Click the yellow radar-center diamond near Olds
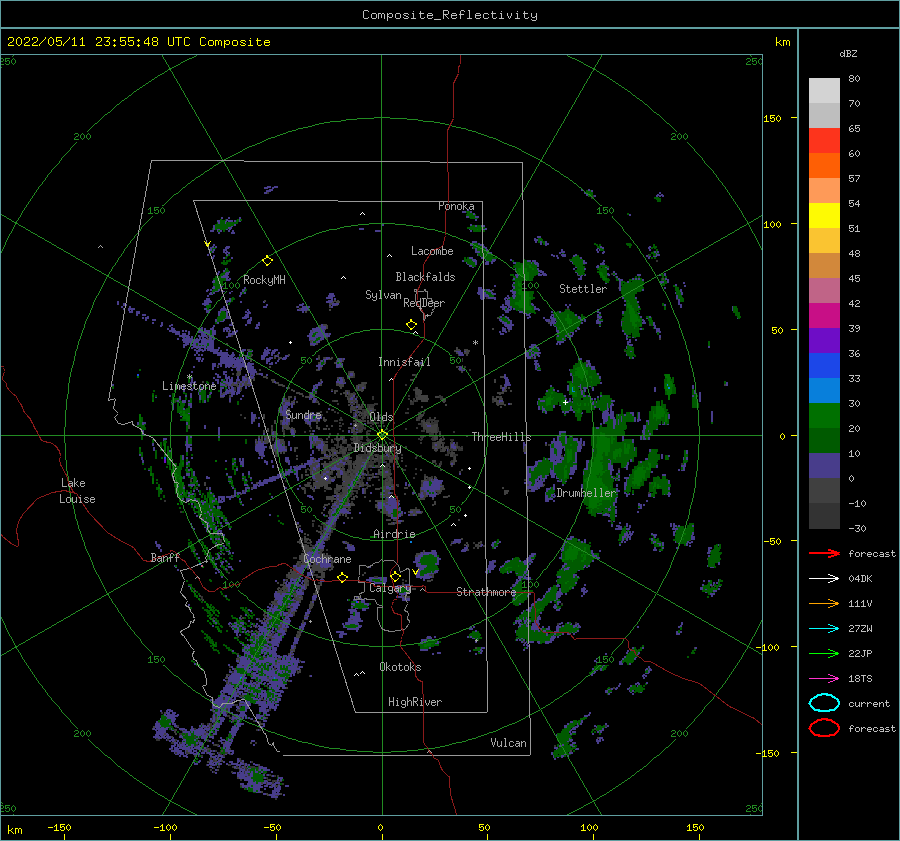Viewport: 900px width, 841px height. (382, 435)
